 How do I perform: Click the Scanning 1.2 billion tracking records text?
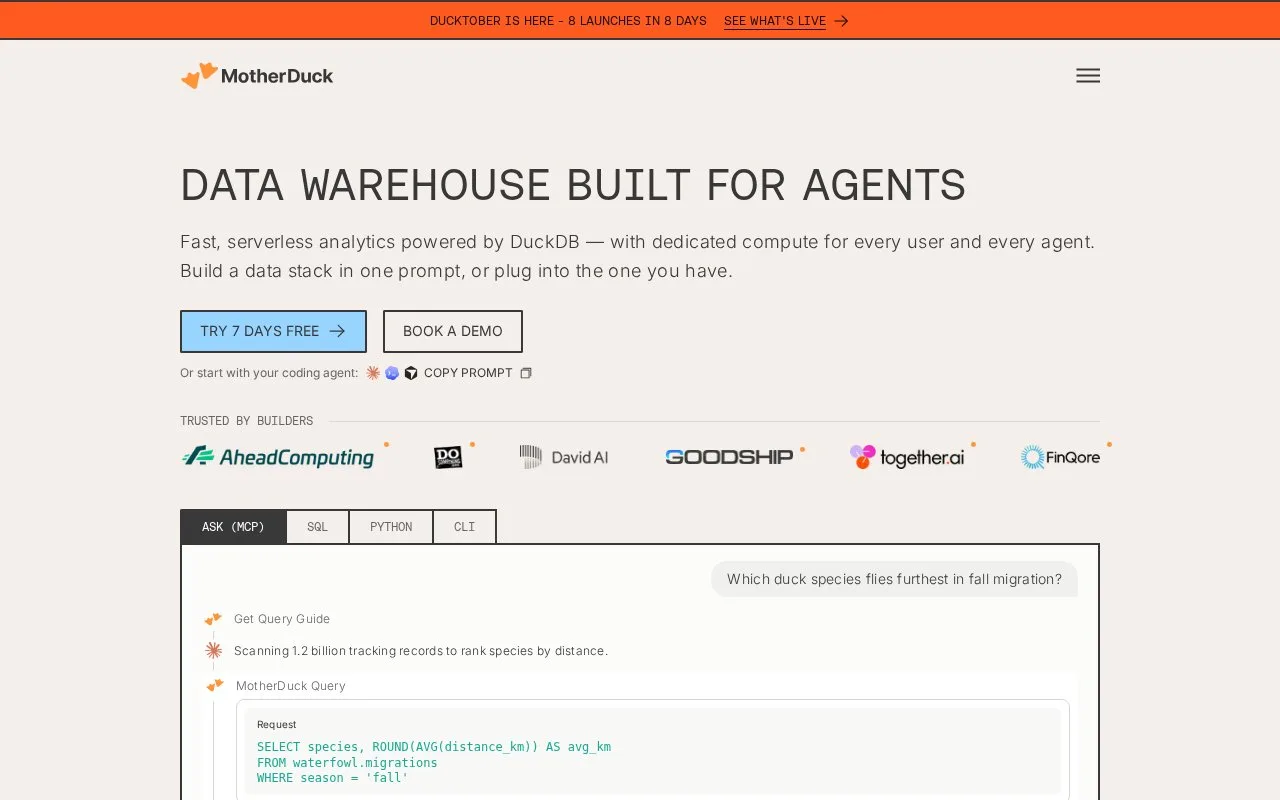click(421, 651)
